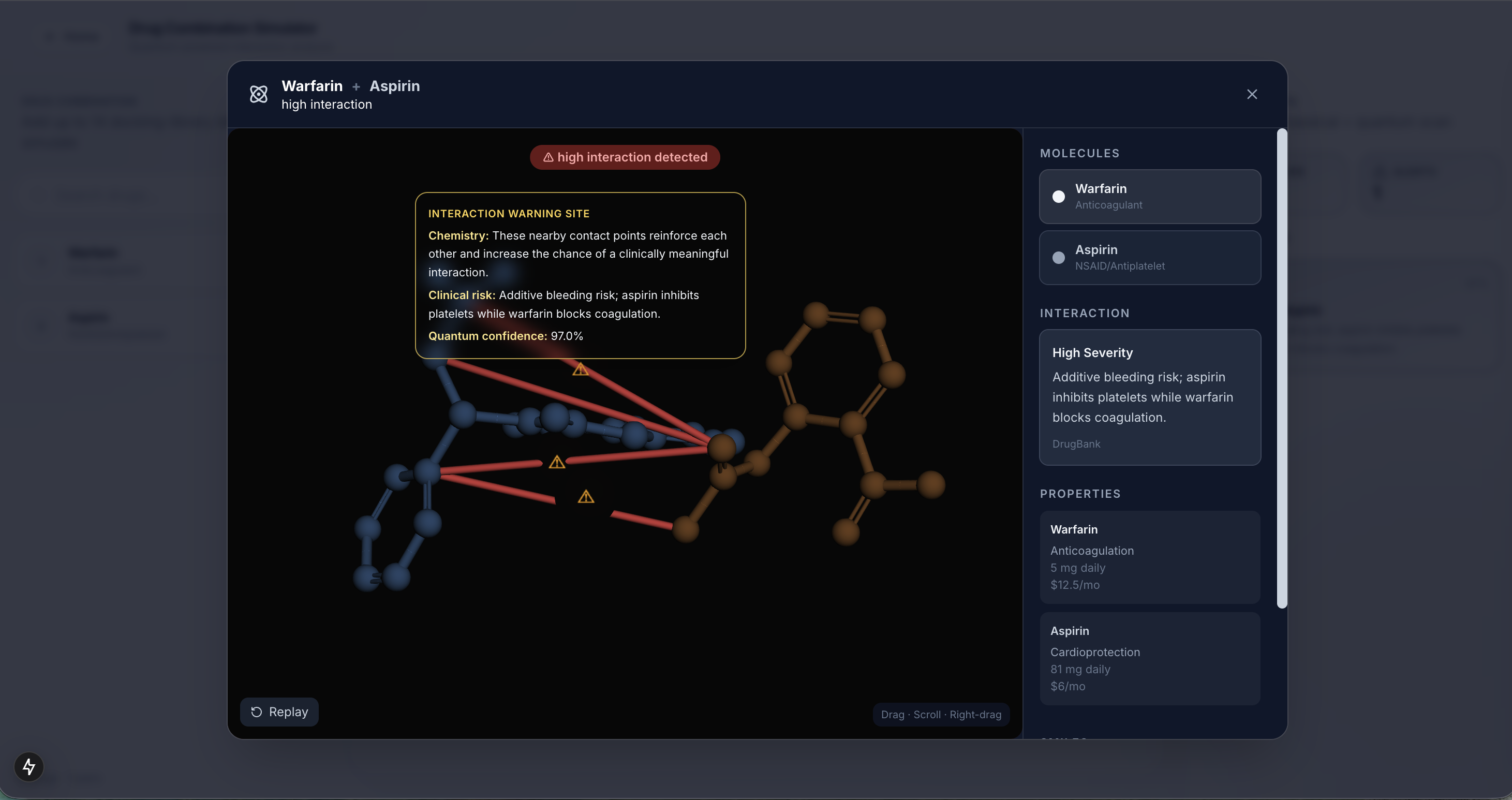Image resolution: width=1512 pixels, height=800 pixels.
Task: Click the Replay circular arrow icon
Action: pyautogui.click(x=257, y=712)
